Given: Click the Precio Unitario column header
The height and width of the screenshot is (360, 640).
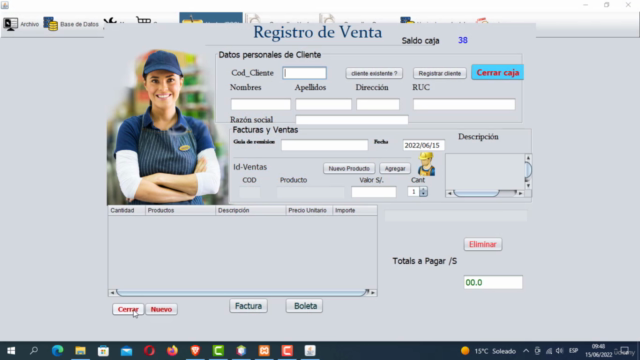Looking at the screenshot, I should coord(309,210).
